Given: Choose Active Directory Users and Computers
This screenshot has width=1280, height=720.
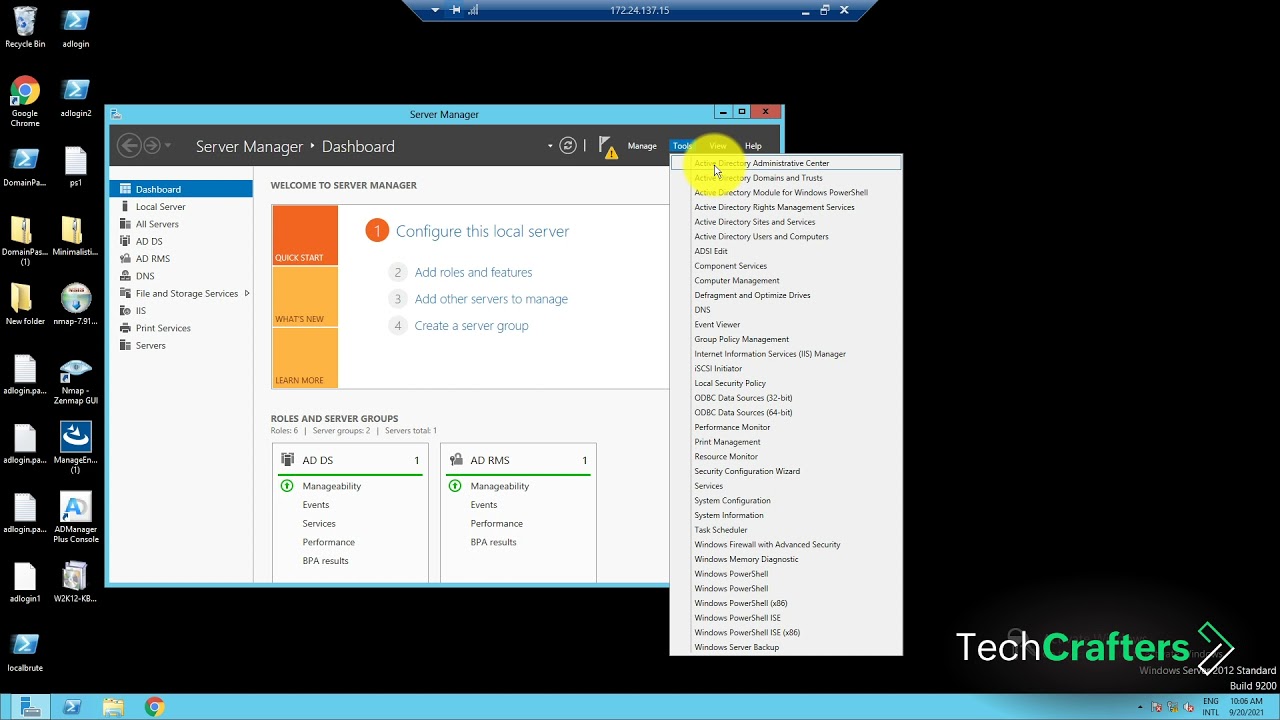Looking at the screenshot, I should coord(786,237).
